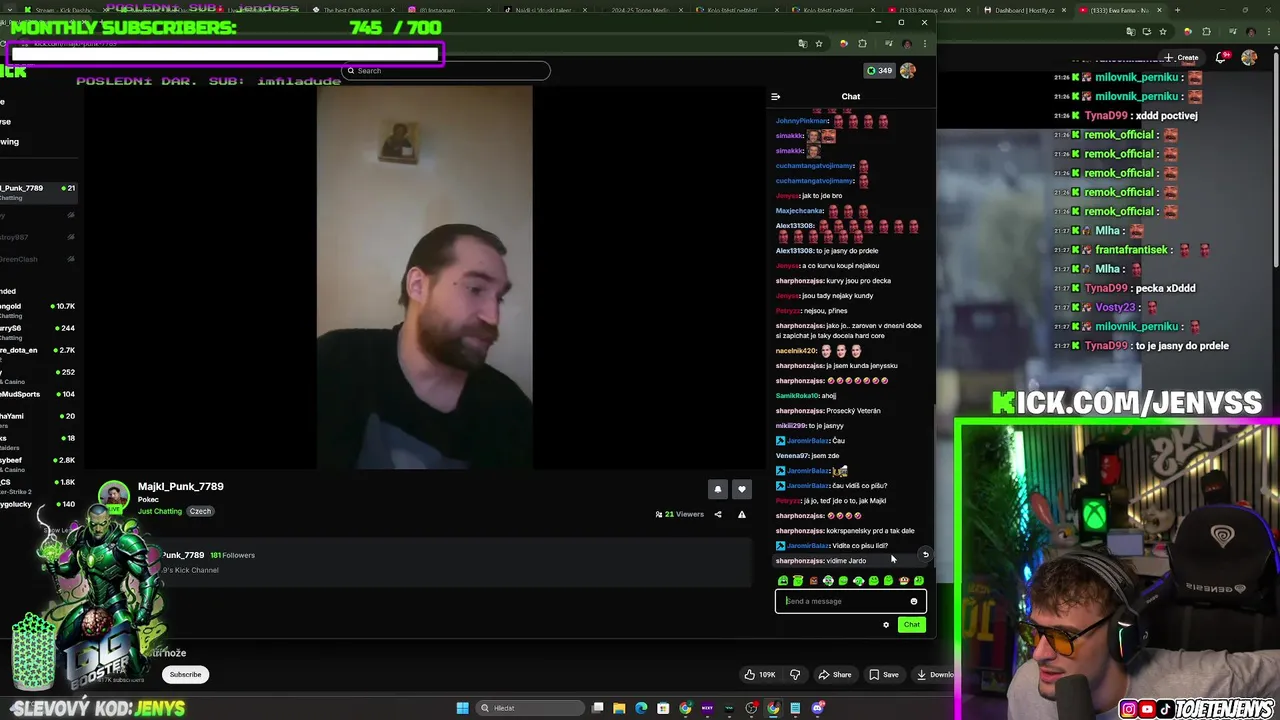Bookmark this page with the star icon
This screenshot has width=1280, height=720.
coord(818,44)
